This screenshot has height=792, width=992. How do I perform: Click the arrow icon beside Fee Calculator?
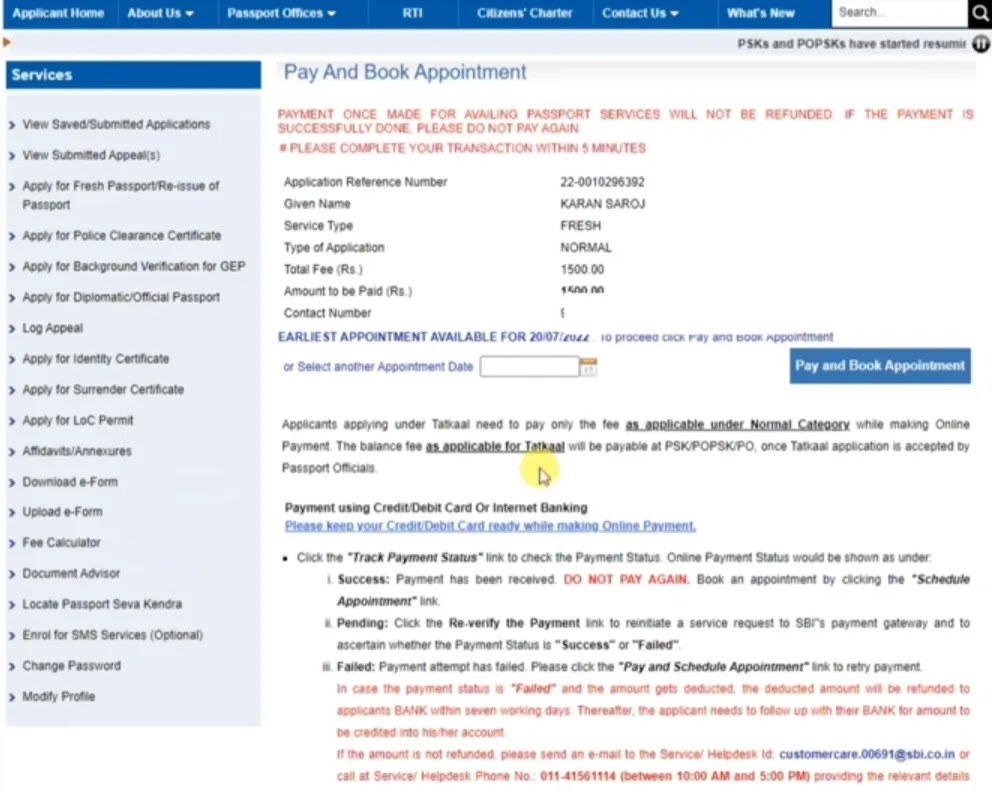pos(12,543)
